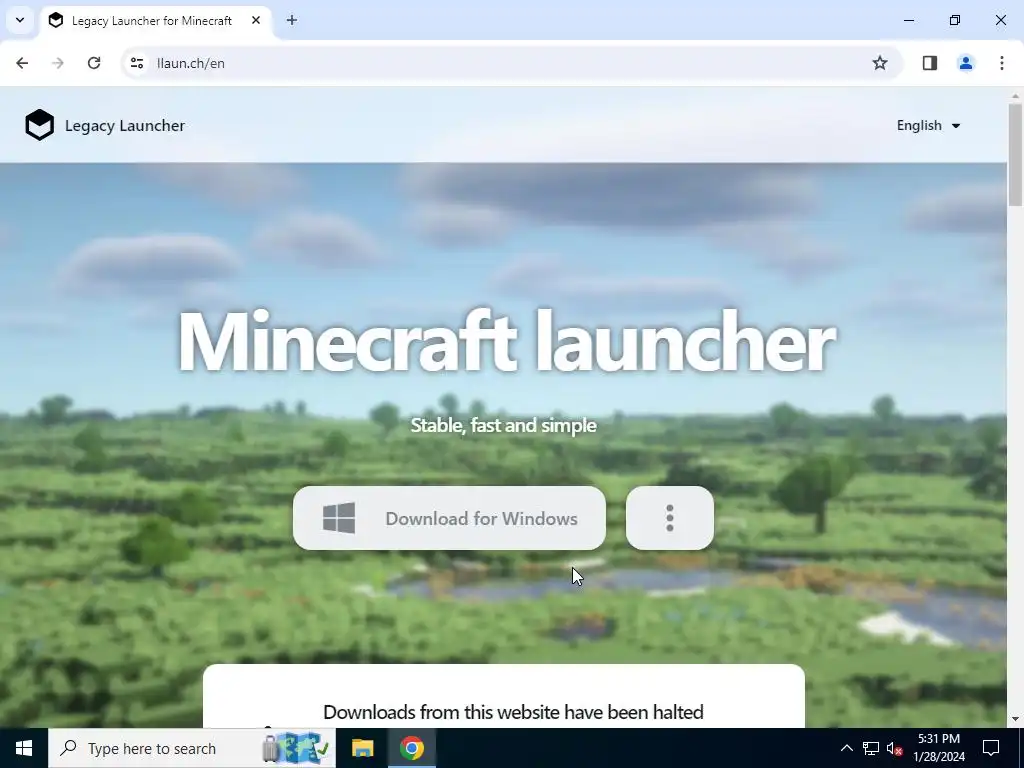Open notification center icon
The image size is (1024, 768).
991,748
